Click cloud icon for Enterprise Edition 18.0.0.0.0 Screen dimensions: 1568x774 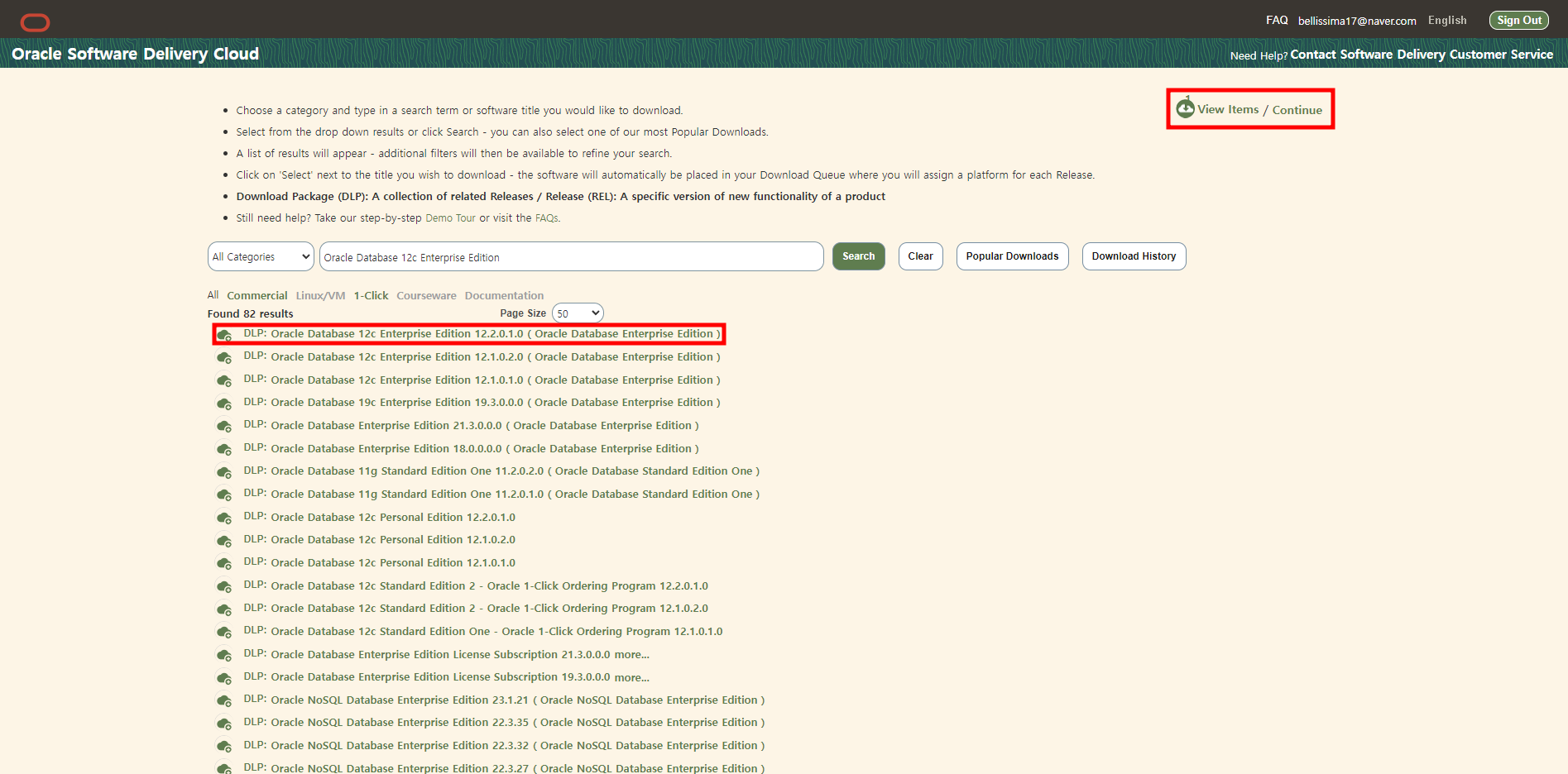tap(223, 450)
